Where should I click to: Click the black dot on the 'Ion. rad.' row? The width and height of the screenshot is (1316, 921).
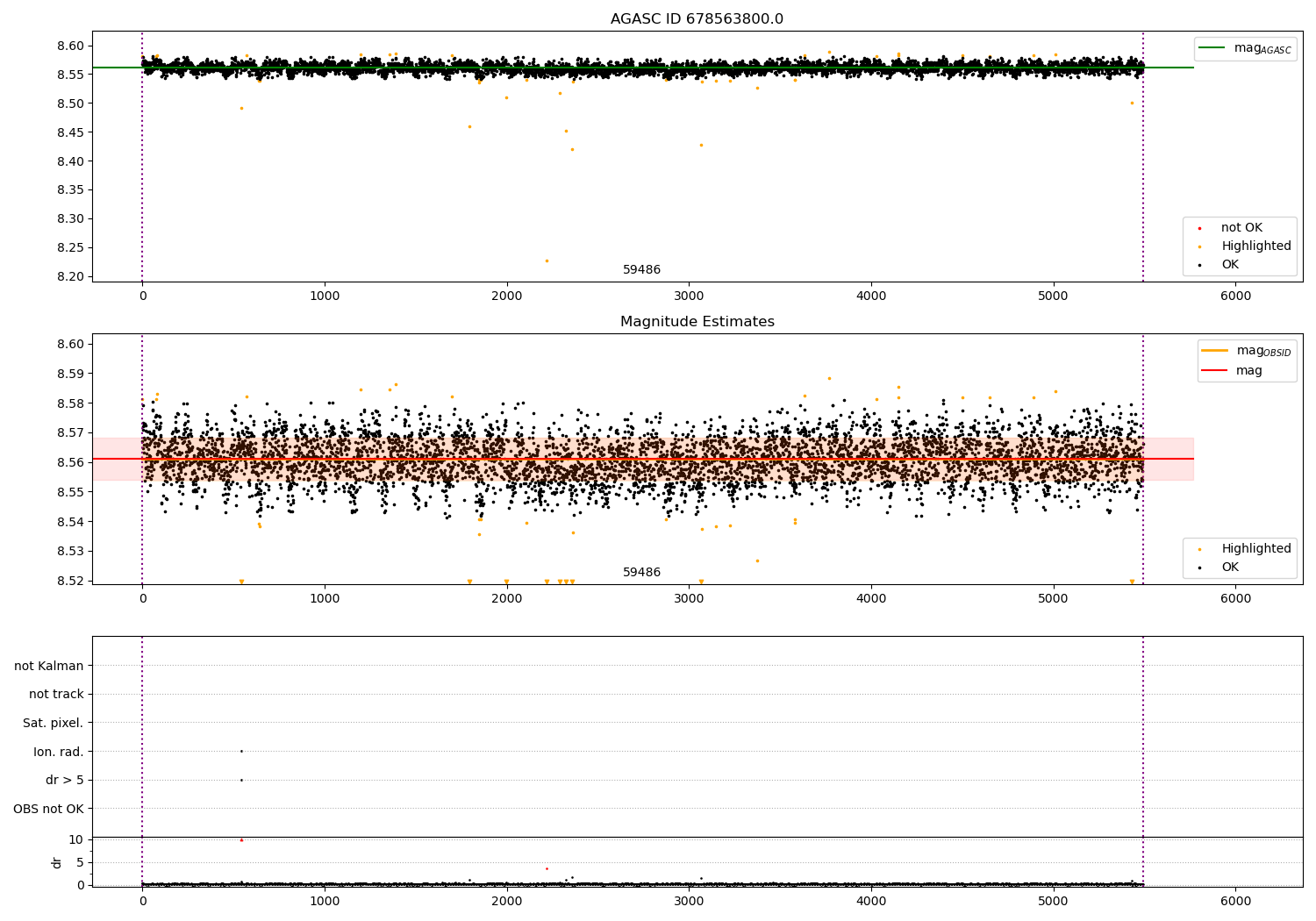(x=241, y=751)
